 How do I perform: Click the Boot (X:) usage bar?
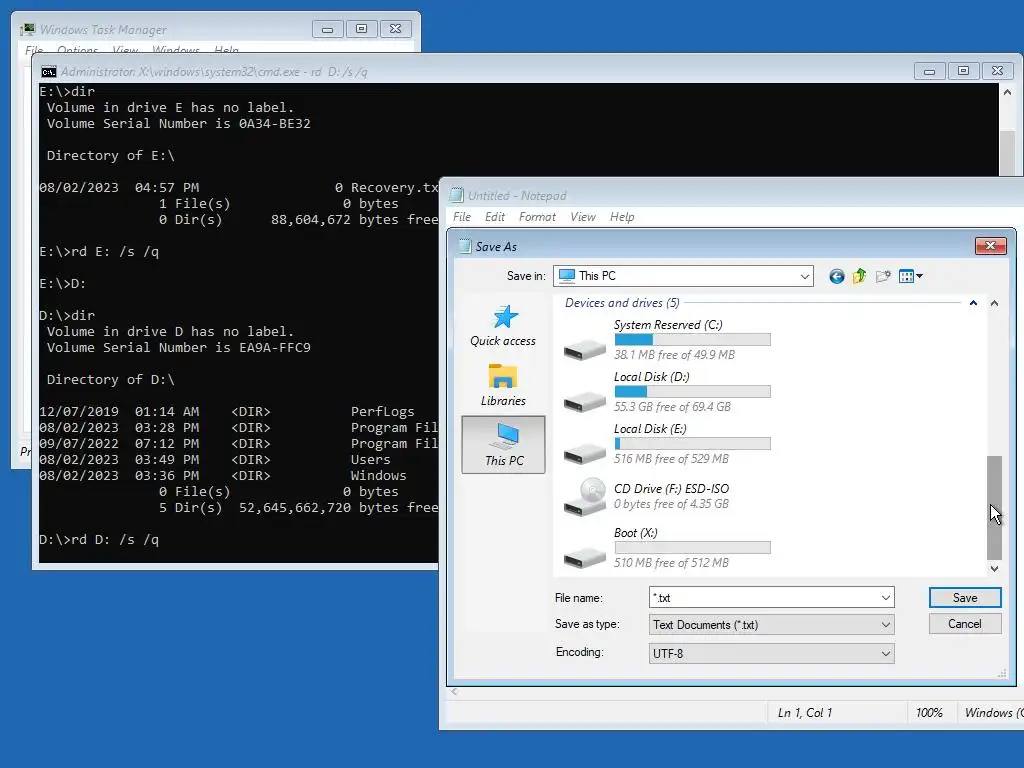tap(692, 547)
